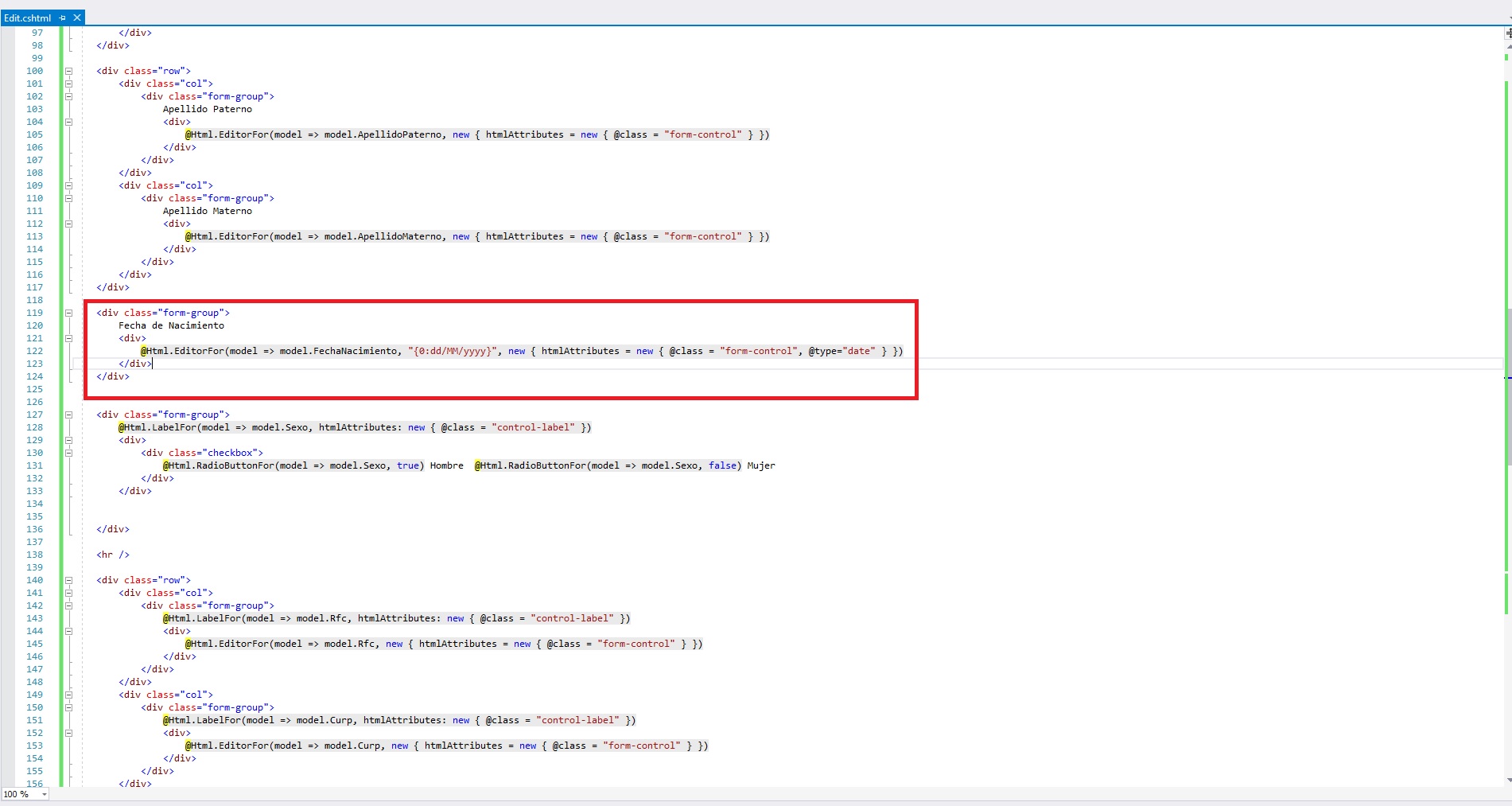The image size is (1512, 806).
Task: Collapse the div class="row" block at line 140
Action: click(x=68, y=580)
